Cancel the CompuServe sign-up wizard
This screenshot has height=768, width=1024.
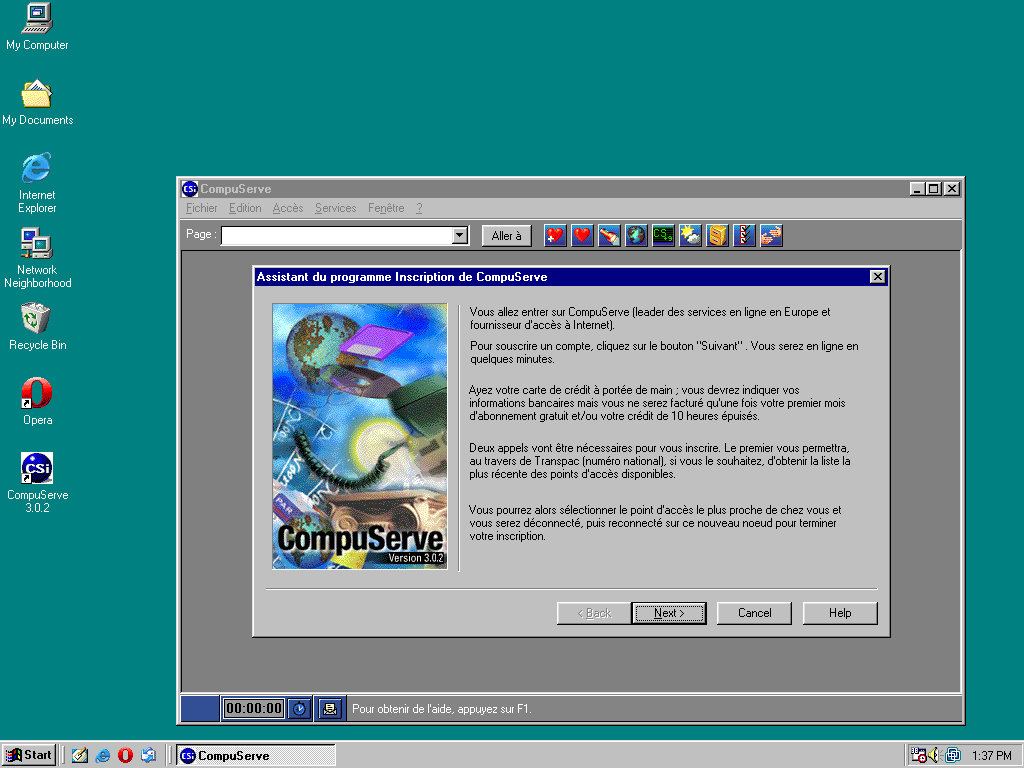(x=754, y=613)
